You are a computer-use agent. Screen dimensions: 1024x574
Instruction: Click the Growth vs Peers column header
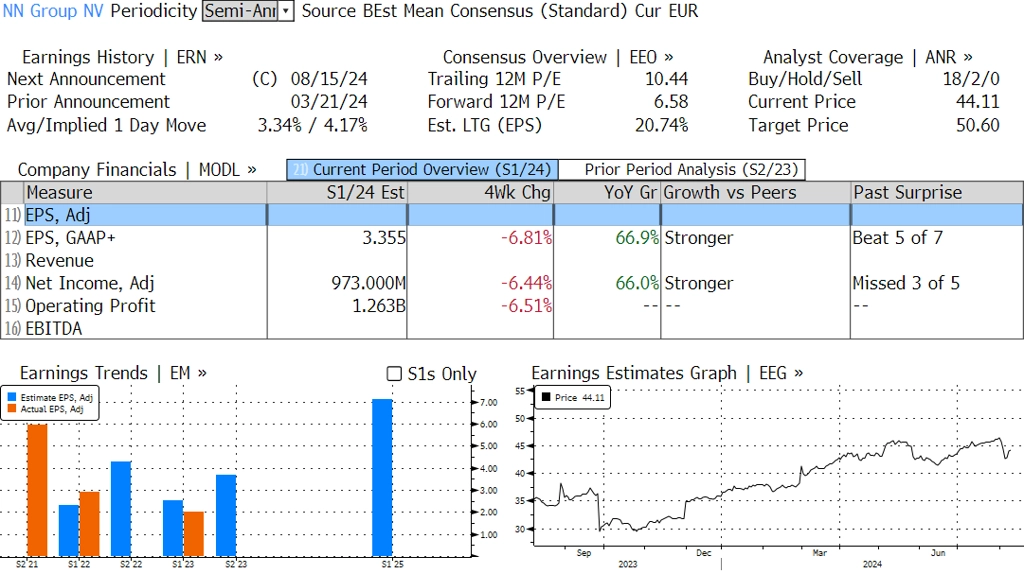(x=756, y=193)
